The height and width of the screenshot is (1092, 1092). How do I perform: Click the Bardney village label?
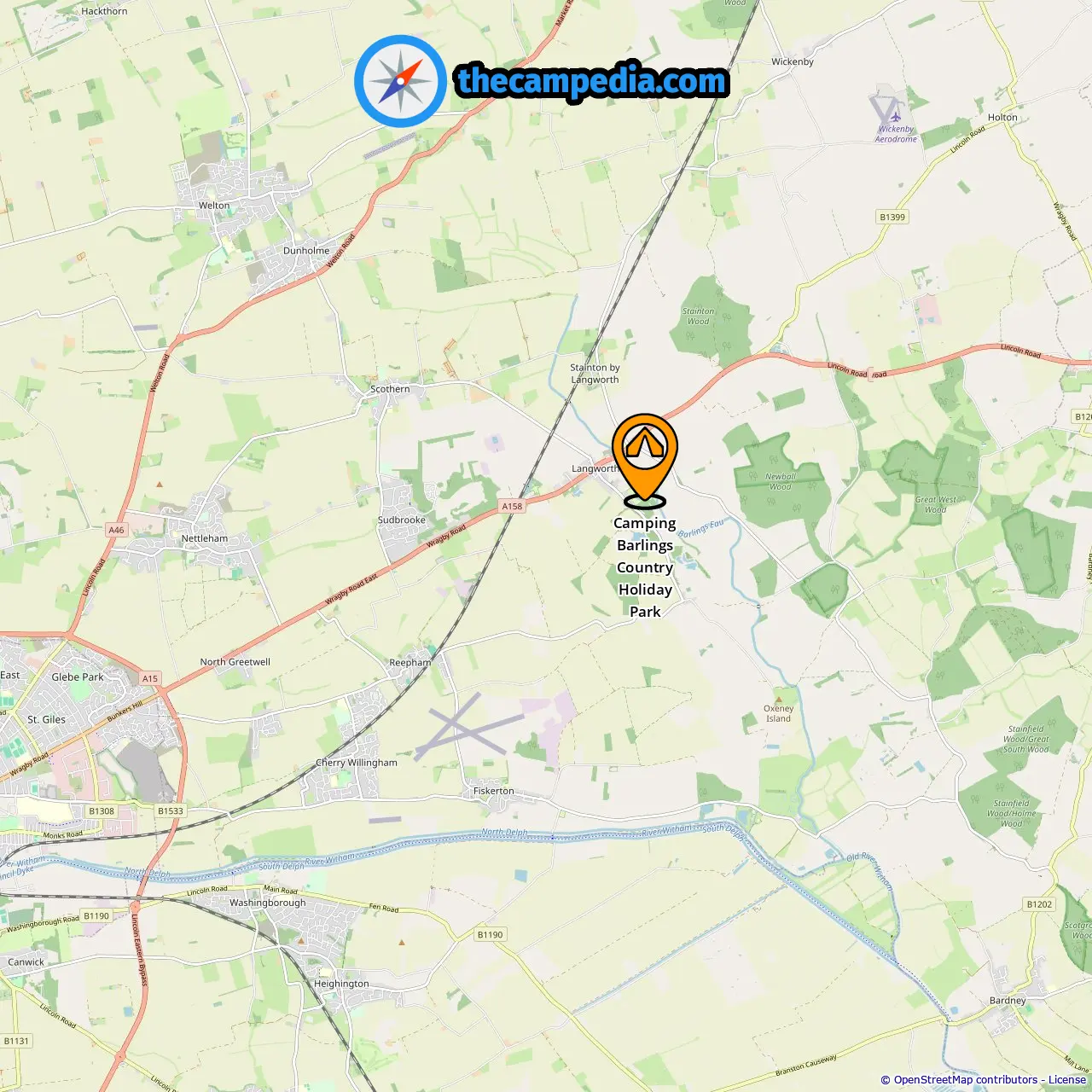(x=1008, y=1001)
